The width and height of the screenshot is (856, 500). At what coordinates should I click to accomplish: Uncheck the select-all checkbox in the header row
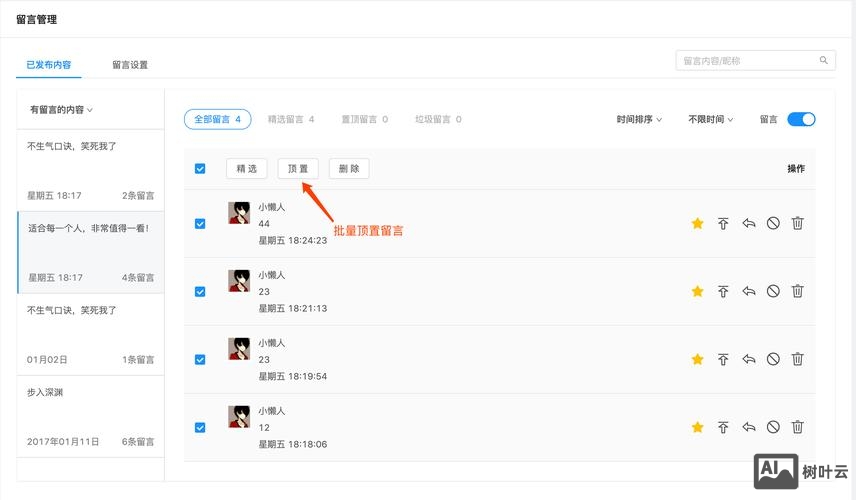200,169
